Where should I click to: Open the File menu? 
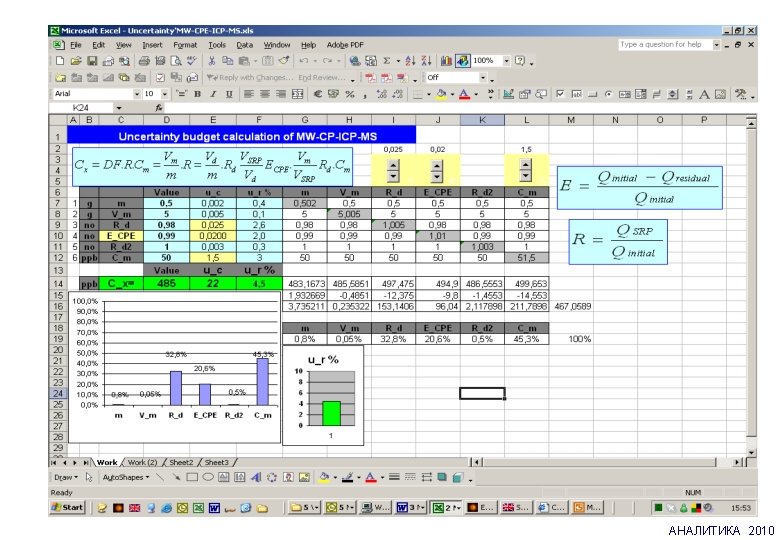coord(76,45)
